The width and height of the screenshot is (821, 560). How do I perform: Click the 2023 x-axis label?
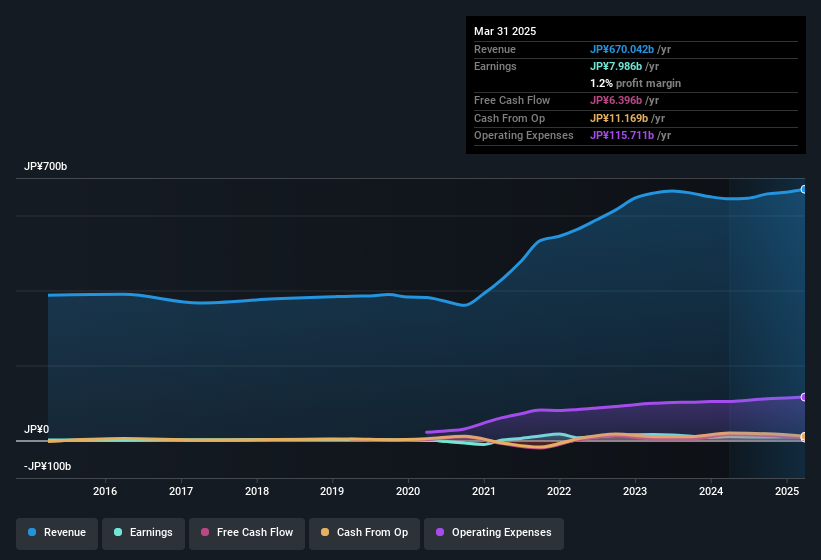pyautogui.click(x=635, y=491)
